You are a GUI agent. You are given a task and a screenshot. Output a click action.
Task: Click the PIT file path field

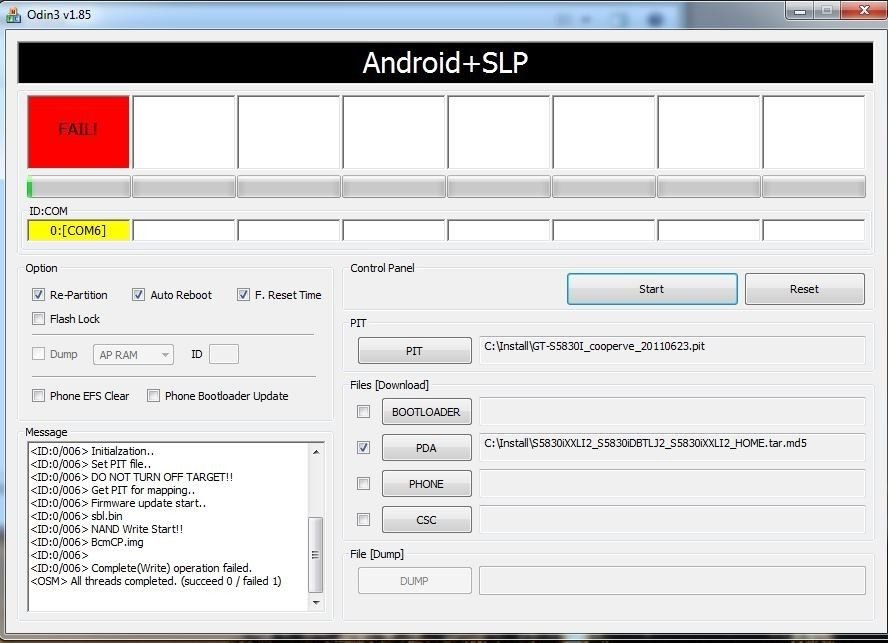coord(672,350)
